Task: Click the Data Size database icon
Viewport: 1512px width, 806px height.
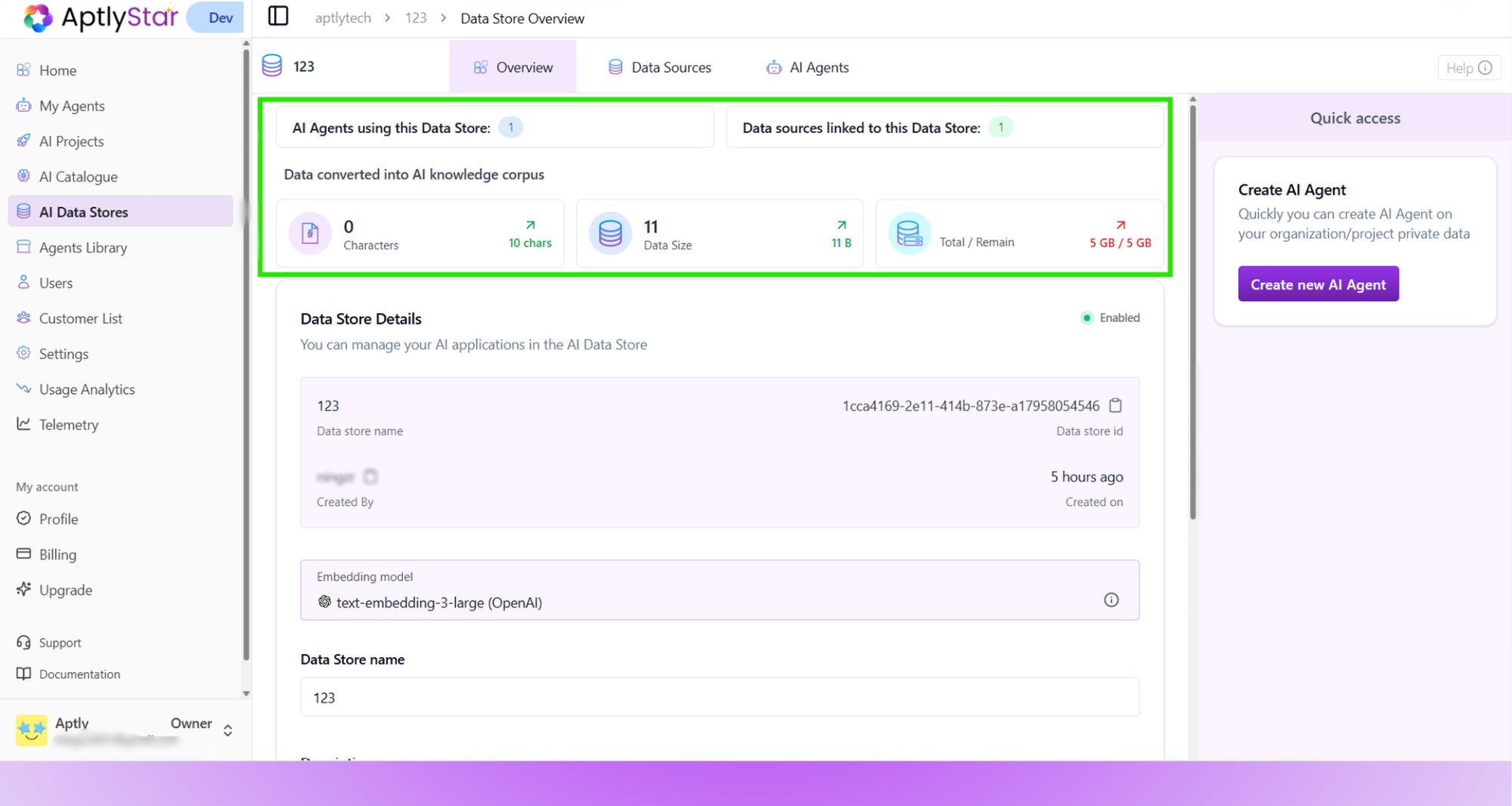Action: coord(610,233)
